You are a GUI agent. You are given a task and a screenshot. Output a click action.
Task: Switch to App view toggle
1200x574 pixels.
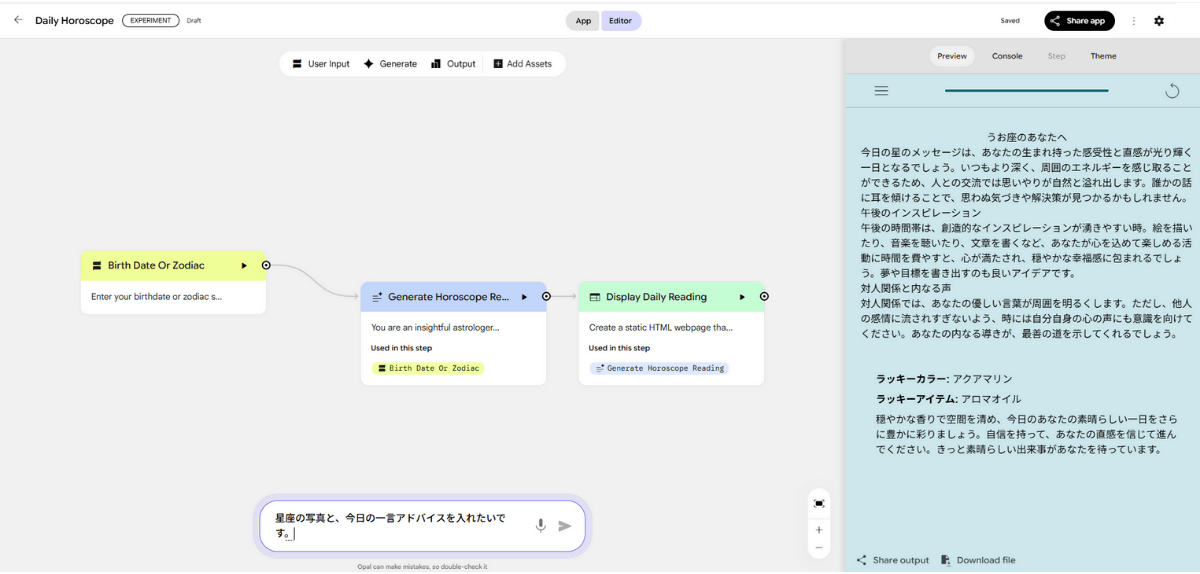tap(583, 21)
